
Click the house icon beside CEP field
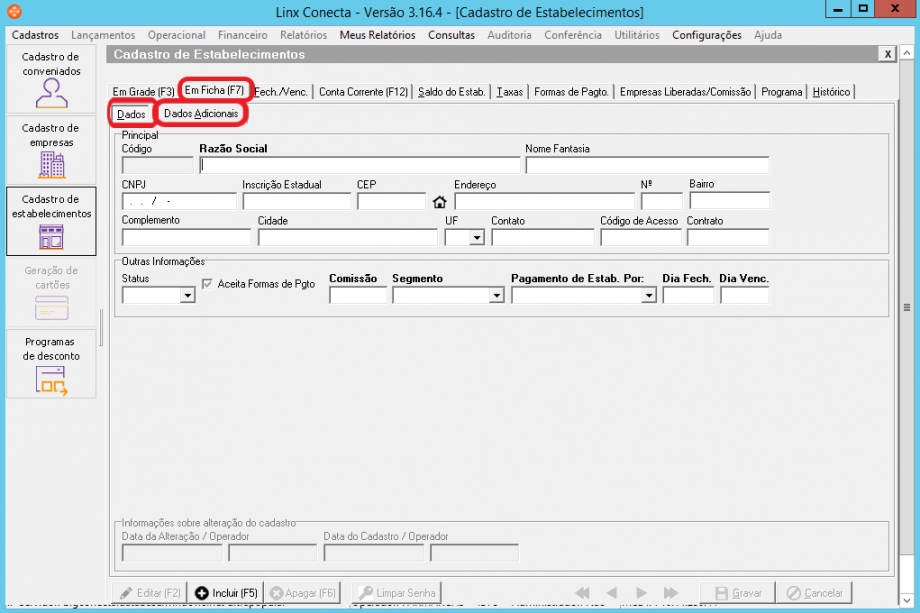click(439, 202)
